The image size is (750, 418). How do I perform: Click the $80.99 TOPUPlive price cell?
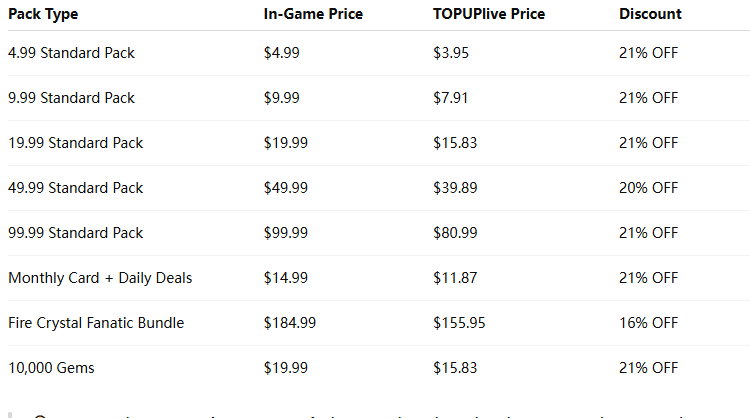point(455,233)
